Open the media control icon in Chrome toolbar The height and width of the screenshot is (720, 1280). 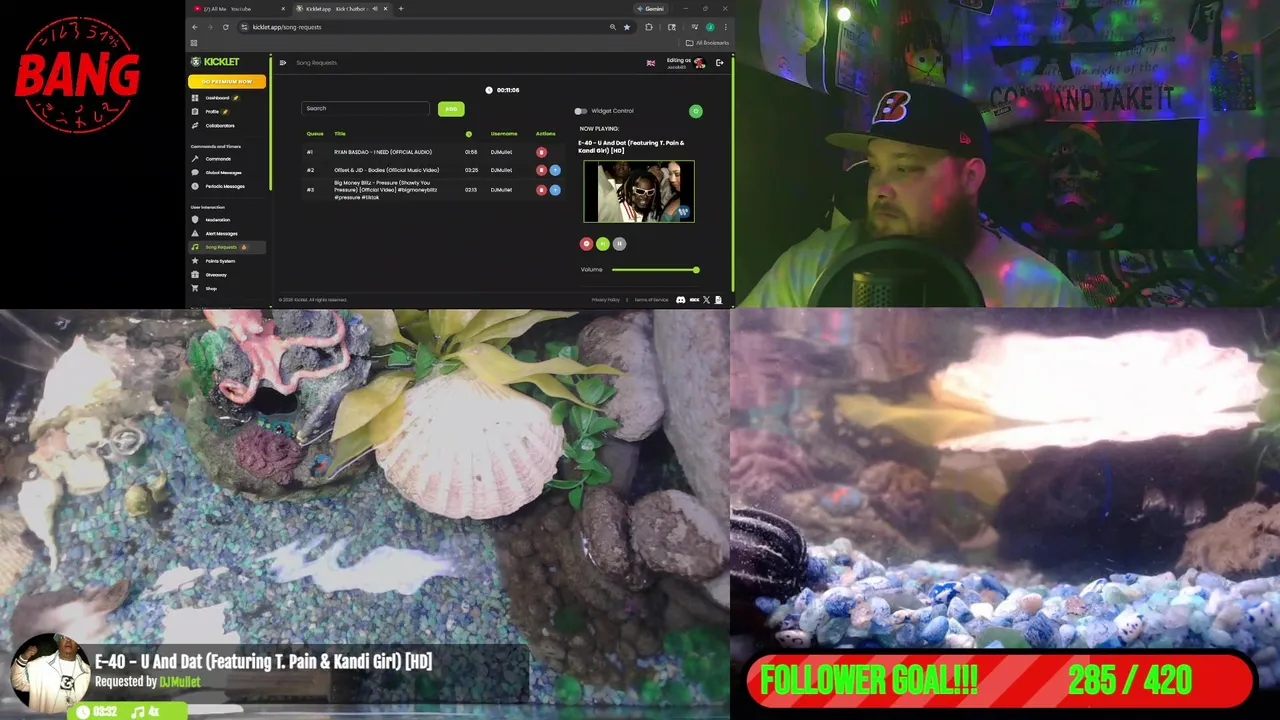point(694,27)
